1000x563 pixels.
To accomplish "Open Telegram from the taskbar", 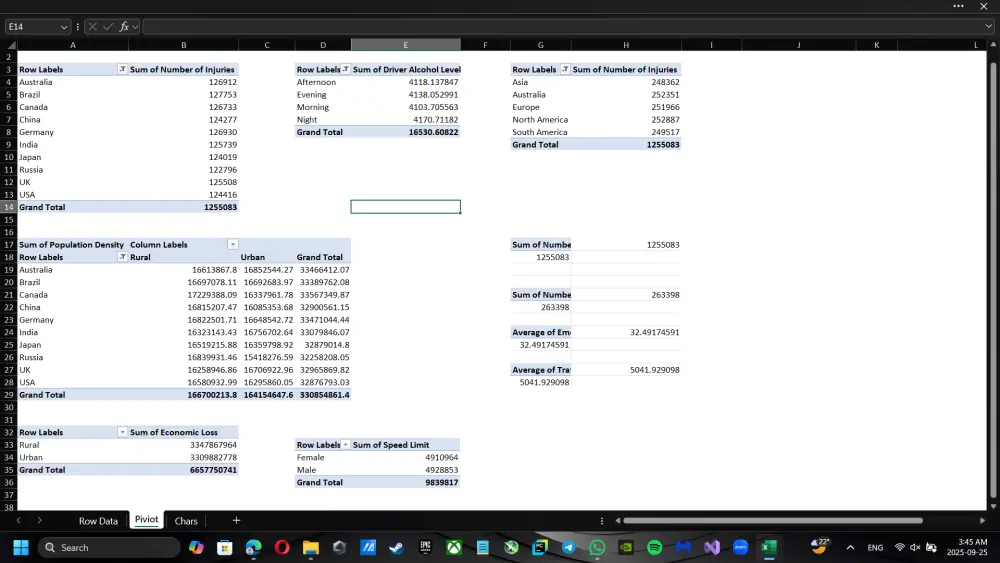I will tap(568, 547).
